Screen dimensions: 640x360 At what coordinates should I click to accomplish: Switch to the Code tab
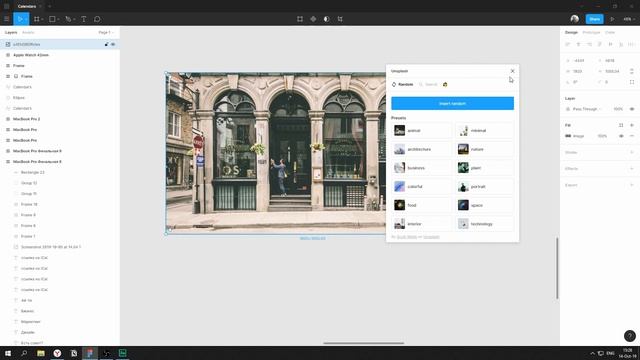(x=610, y=32)
